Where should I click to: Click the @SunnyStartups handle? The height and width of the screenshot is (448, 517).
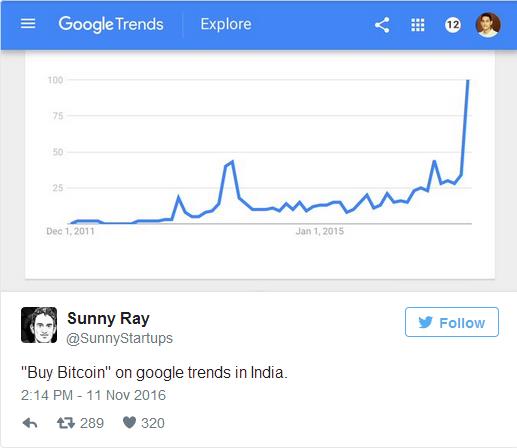click(x=119, y=338)
